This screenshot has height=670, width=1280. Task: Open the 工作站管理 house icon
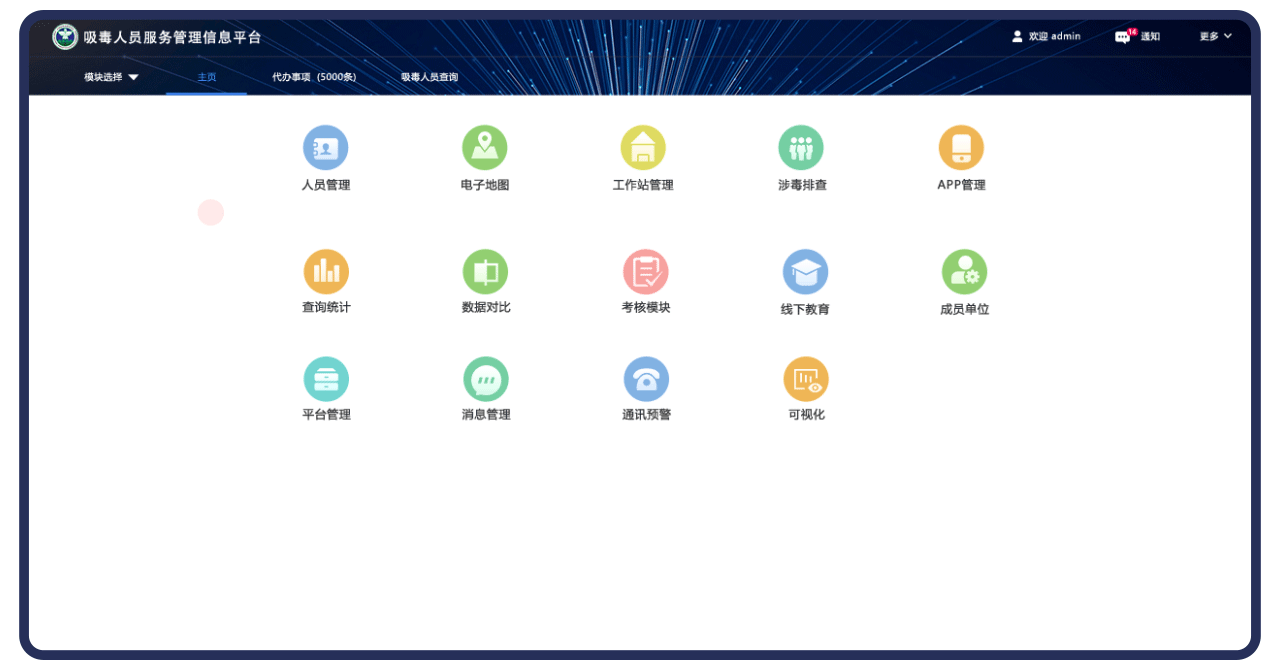point(643,148)
